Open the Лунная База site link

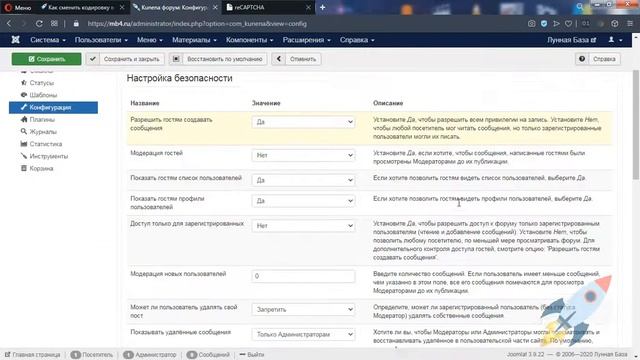click(571, 40)
